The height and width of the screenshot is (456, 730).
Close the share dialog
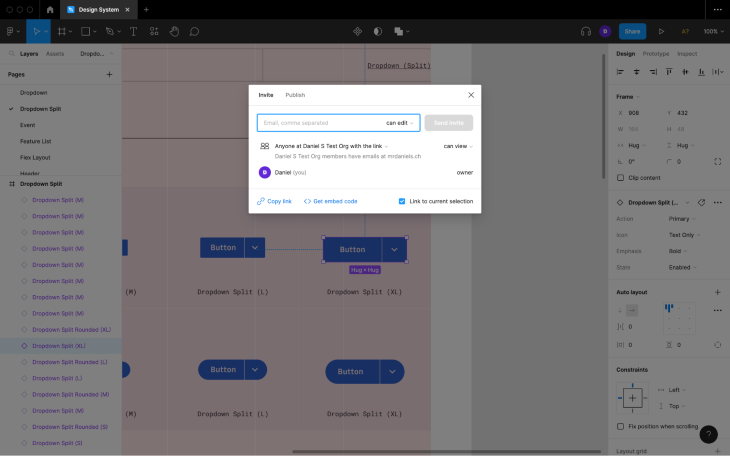(x=471, y=95)
